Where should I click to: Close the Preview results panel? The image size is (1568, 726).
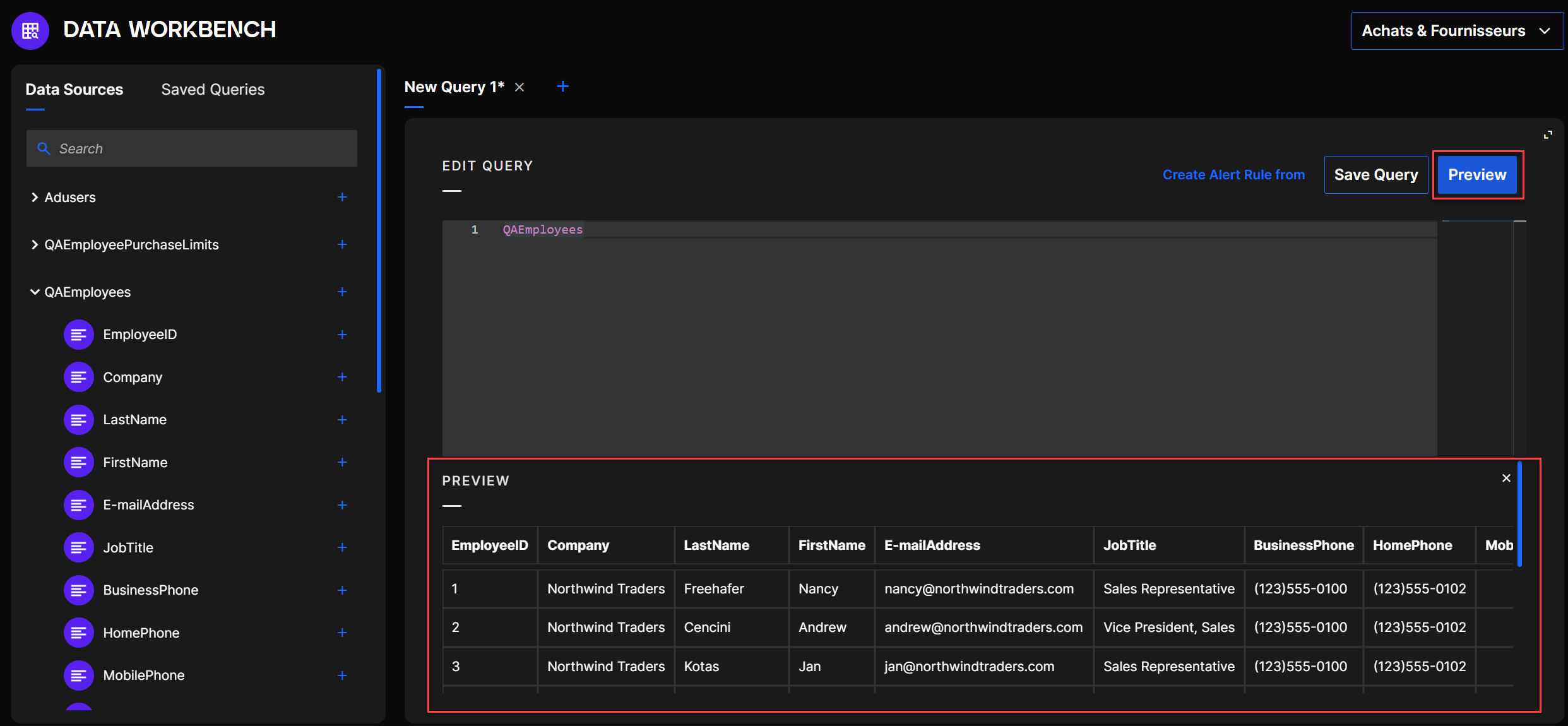point(1506,478)
